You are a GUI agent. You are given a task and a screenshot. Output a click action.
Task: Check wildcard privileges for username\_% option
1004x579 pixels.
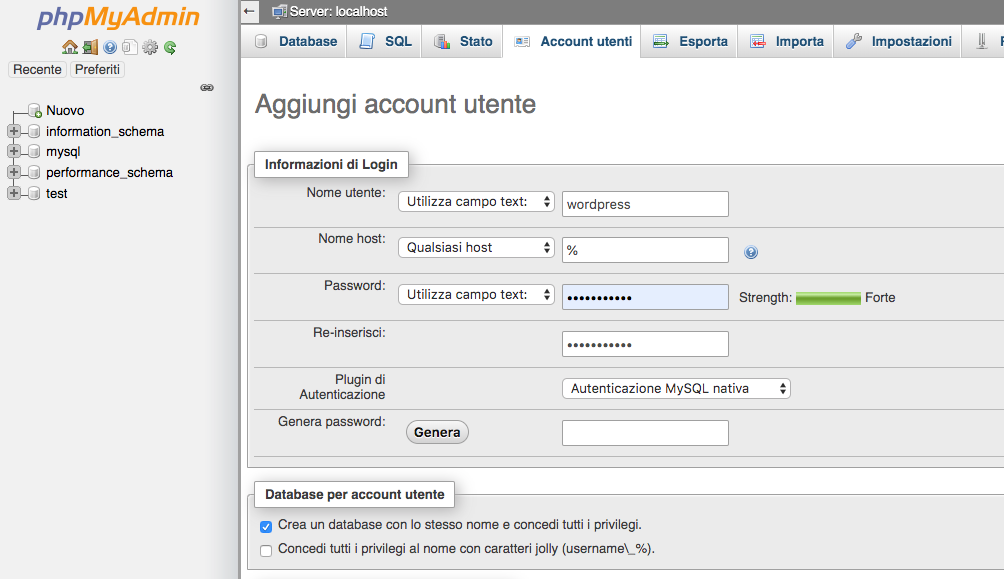pos(265,551)
